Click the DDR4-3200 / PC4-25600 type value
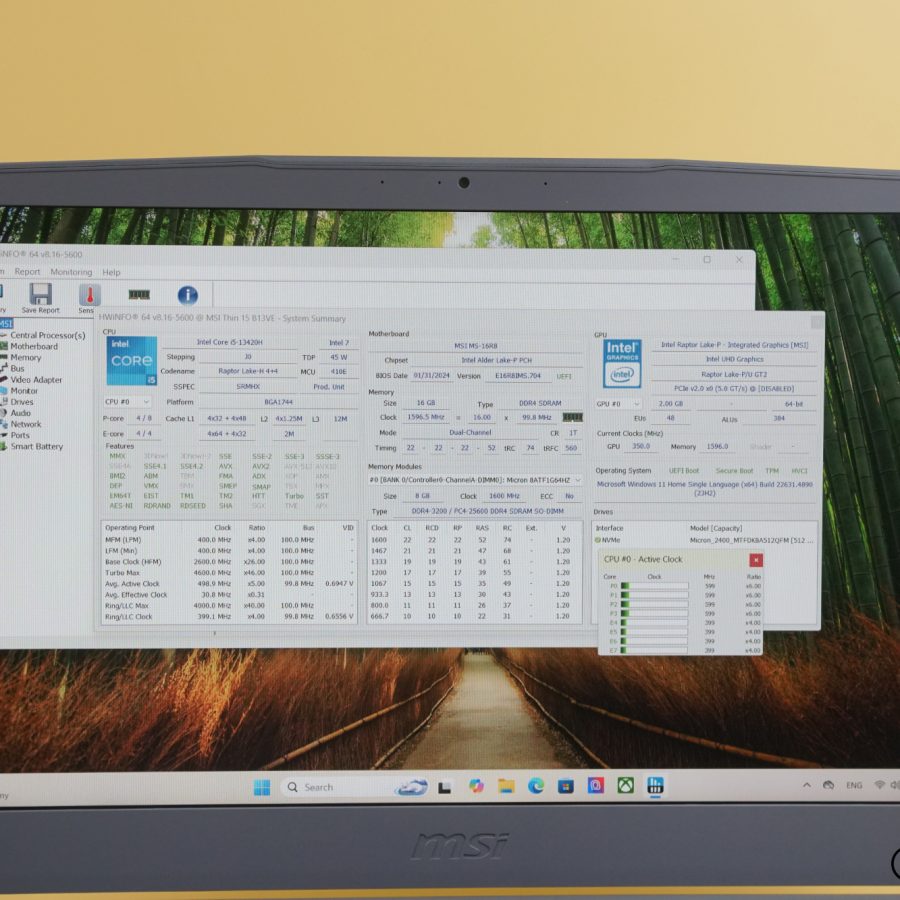The height and width of the screenshot is (900, 900). click(x=487, y=511)
